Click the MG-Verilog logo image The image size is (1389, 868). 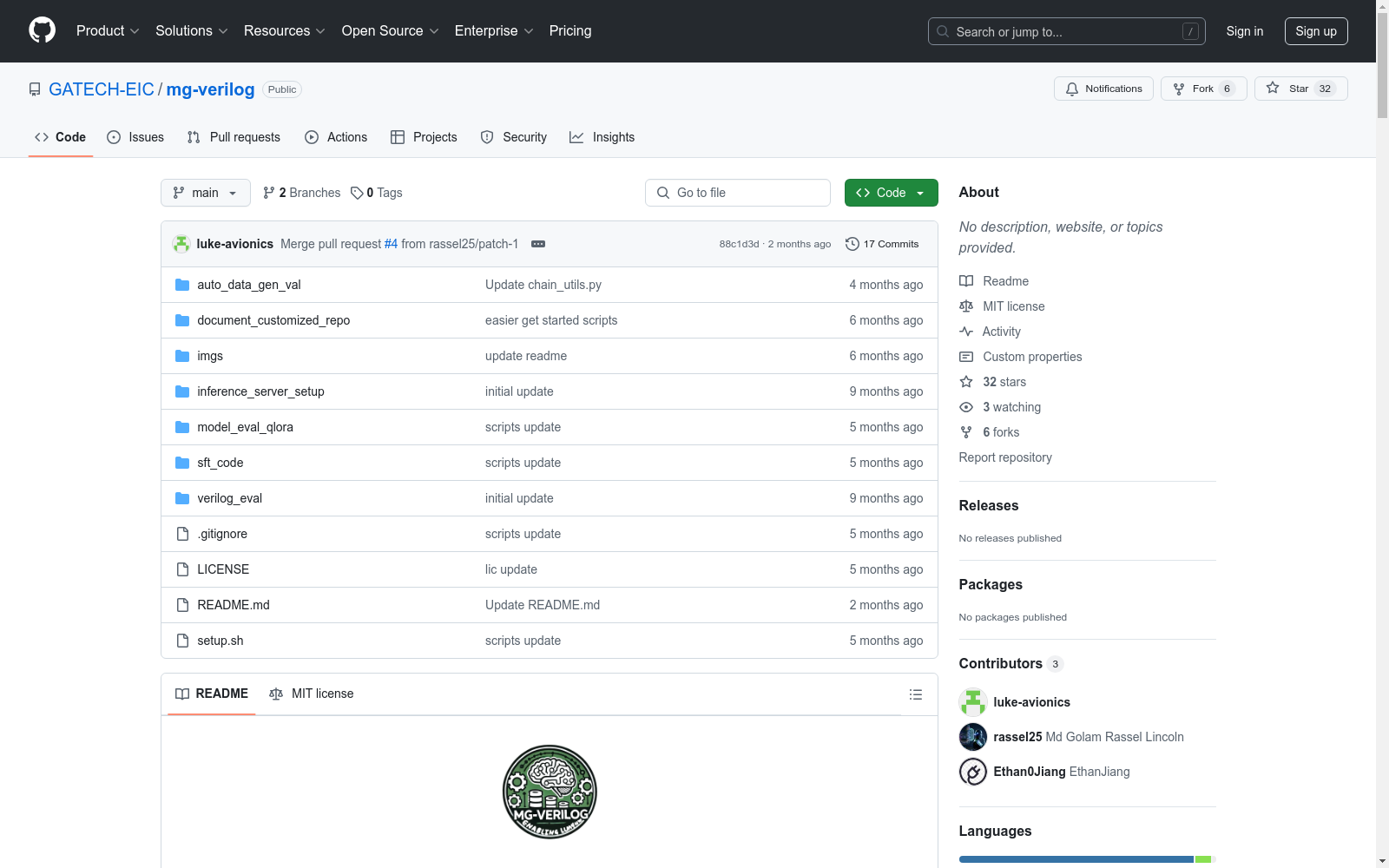pyautogui.click(x=550, y=792)
